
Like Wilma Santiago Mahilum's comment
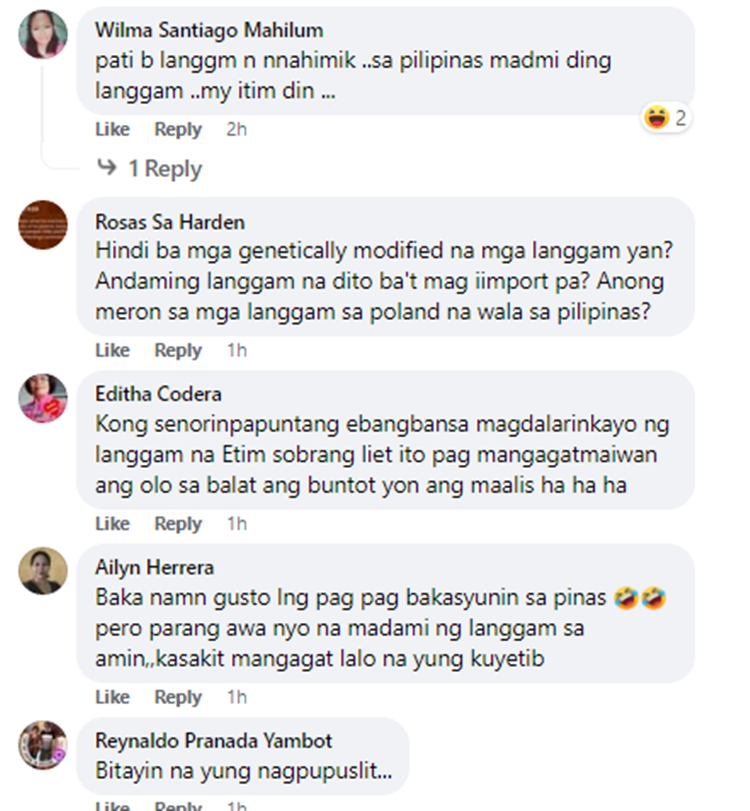pos(112,129)
